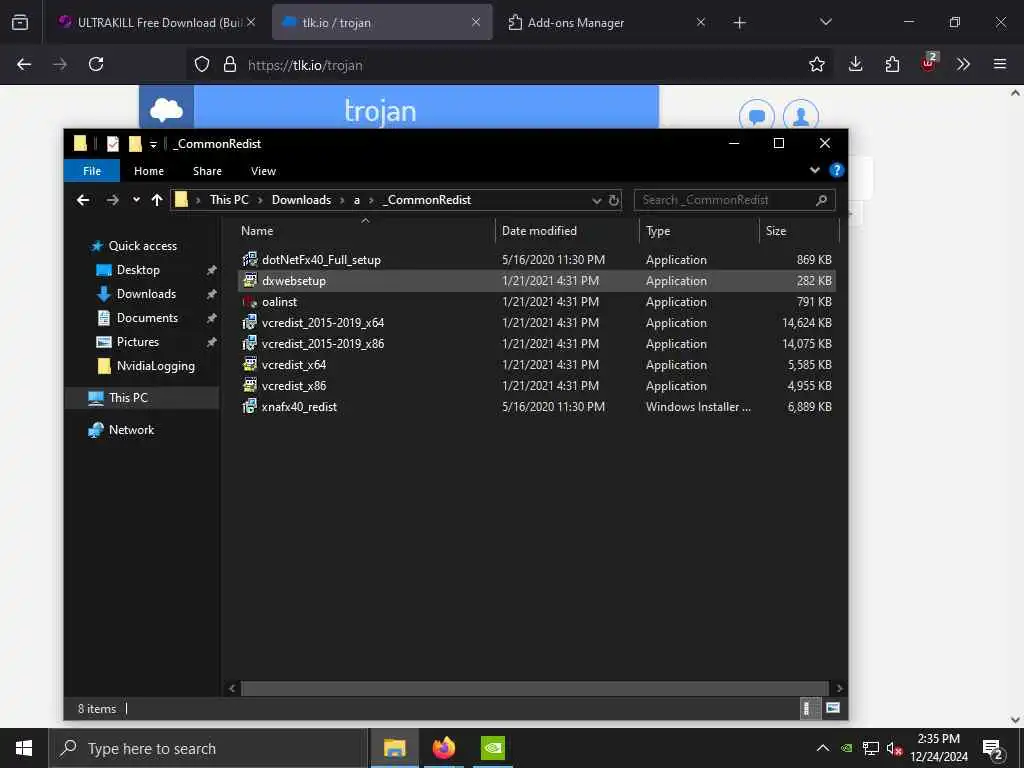Click the horizontal scrollbar in file list
This screenshot has height=768, width=1024.
click(x=534, y=688)
